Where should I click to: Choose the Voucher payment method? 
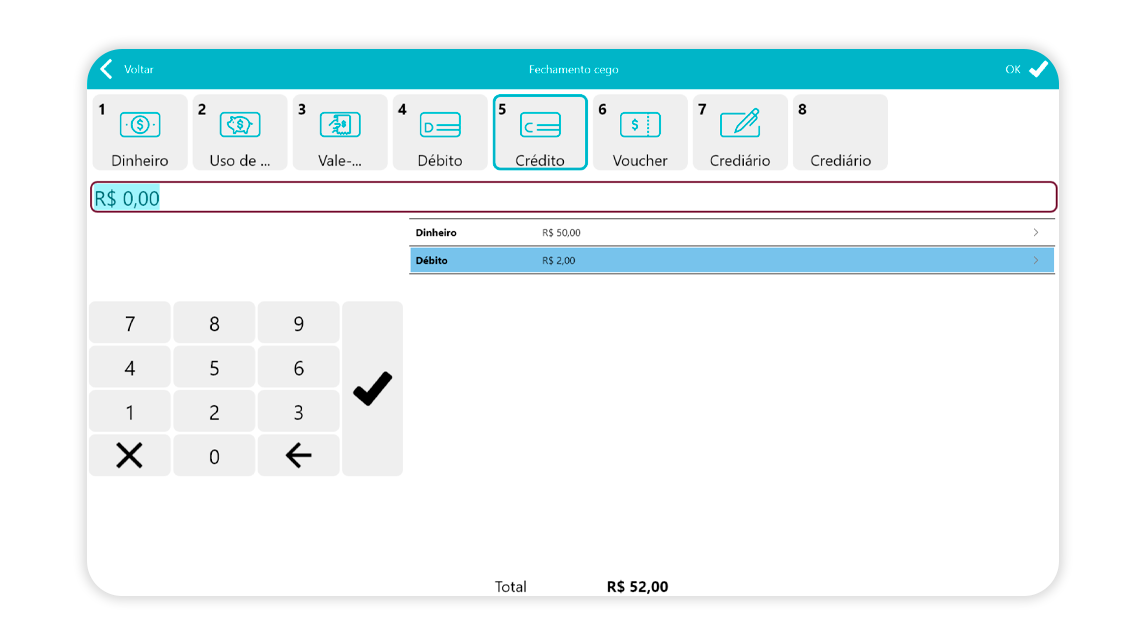click(640, 132)
